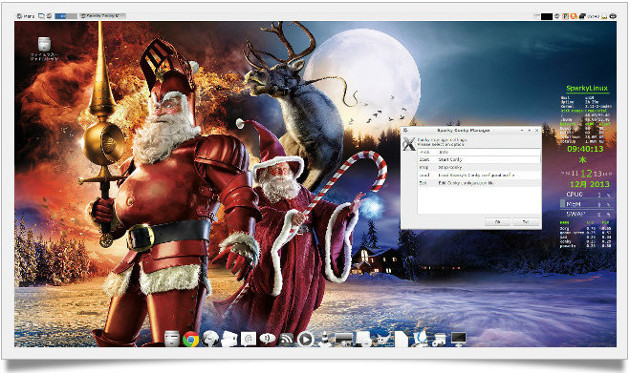Open the speech bubble chat dock icon
Viewport: 630px width, 373px height.
click(x=267, y=339)
